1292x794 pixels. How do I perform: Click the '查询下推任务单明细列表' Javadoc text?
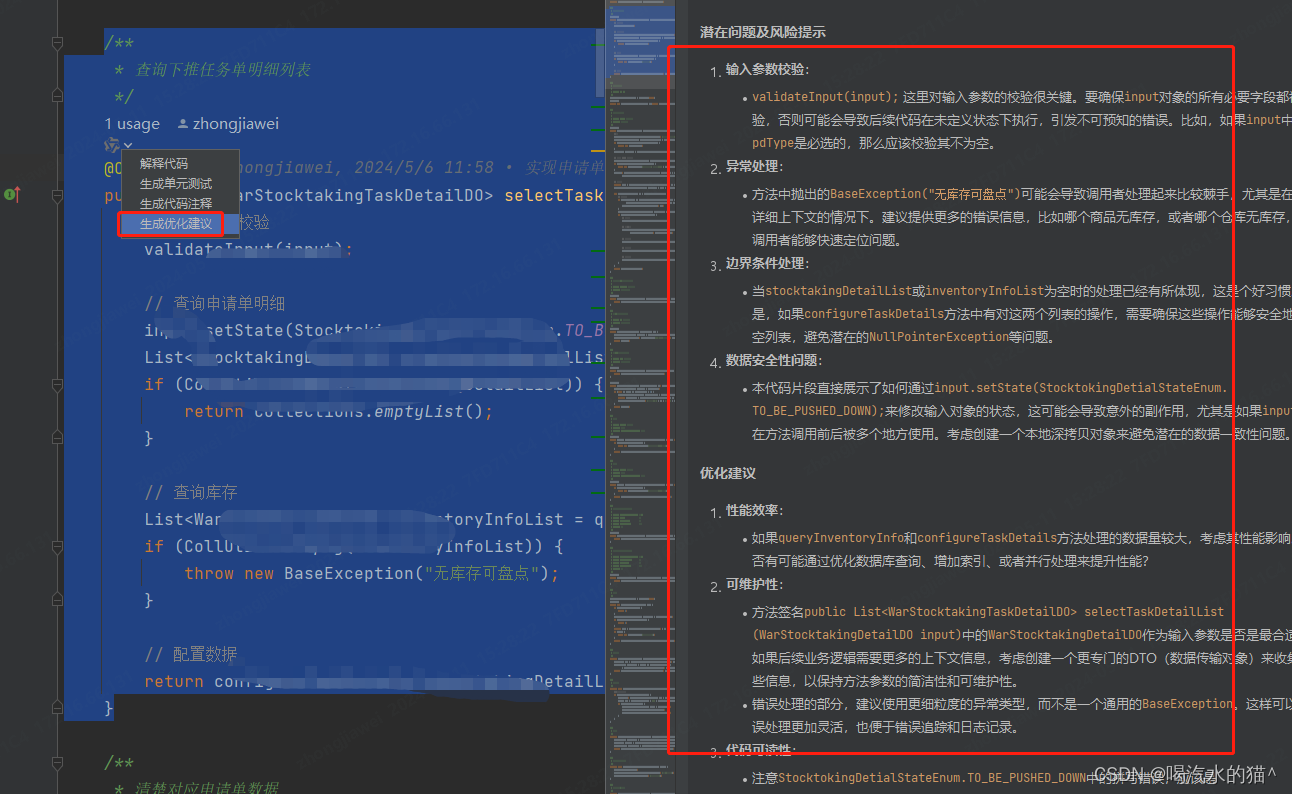[x=223, y=70]
